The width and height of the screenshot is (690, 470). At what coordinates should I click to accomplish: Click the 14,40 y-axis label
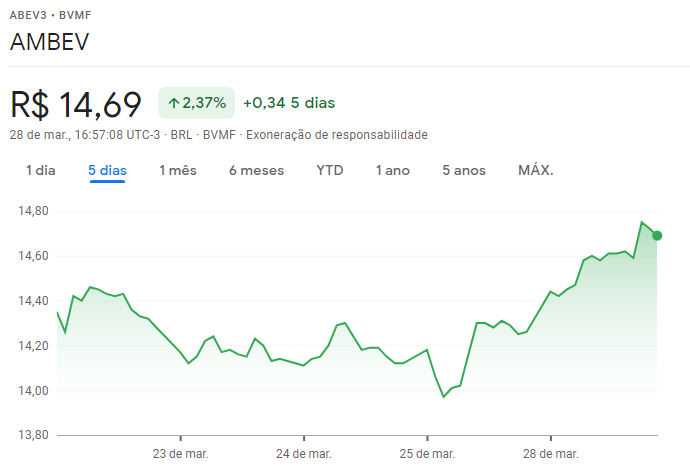33,301
